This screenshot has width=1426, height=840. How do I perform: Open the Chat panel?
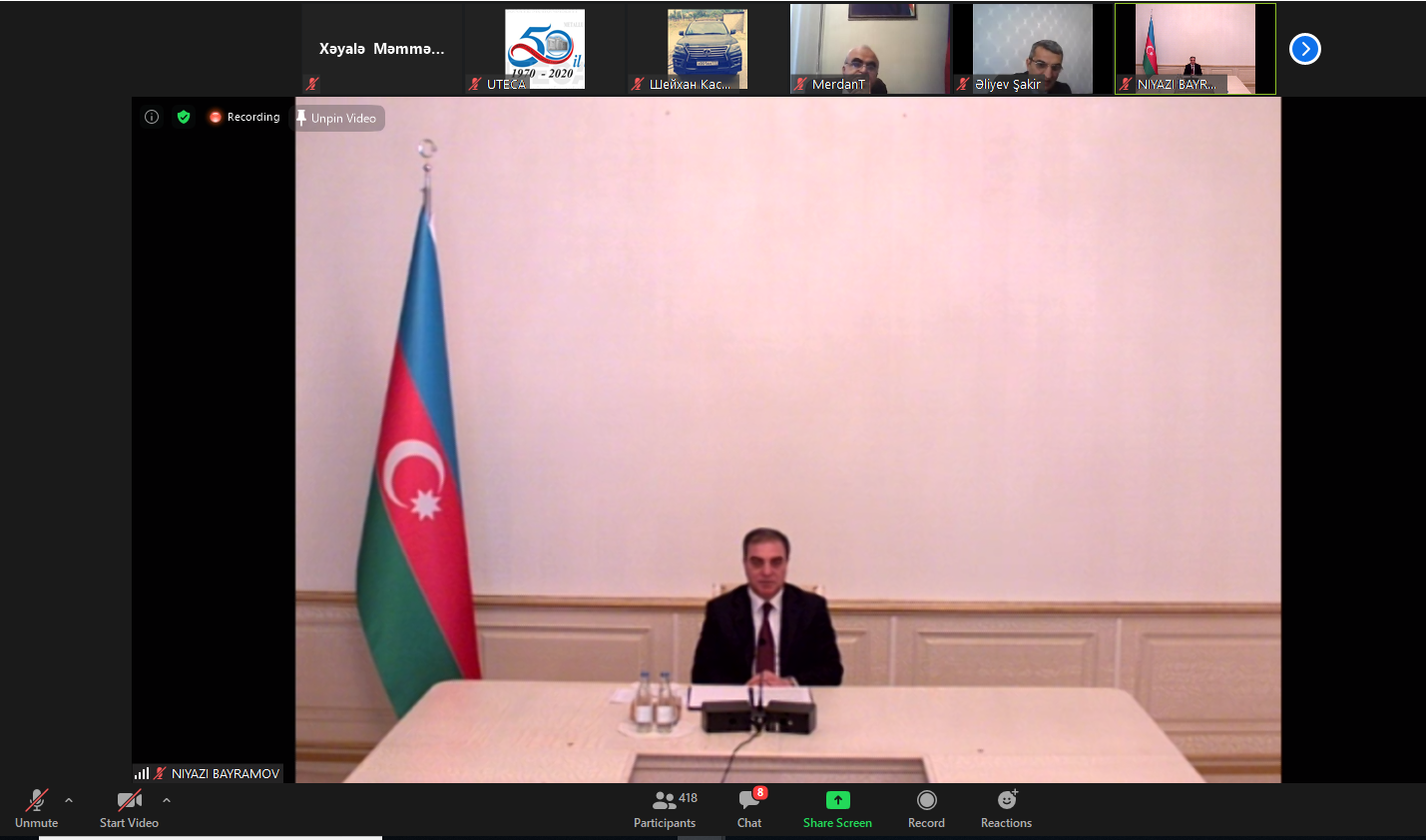click(749, 809)
